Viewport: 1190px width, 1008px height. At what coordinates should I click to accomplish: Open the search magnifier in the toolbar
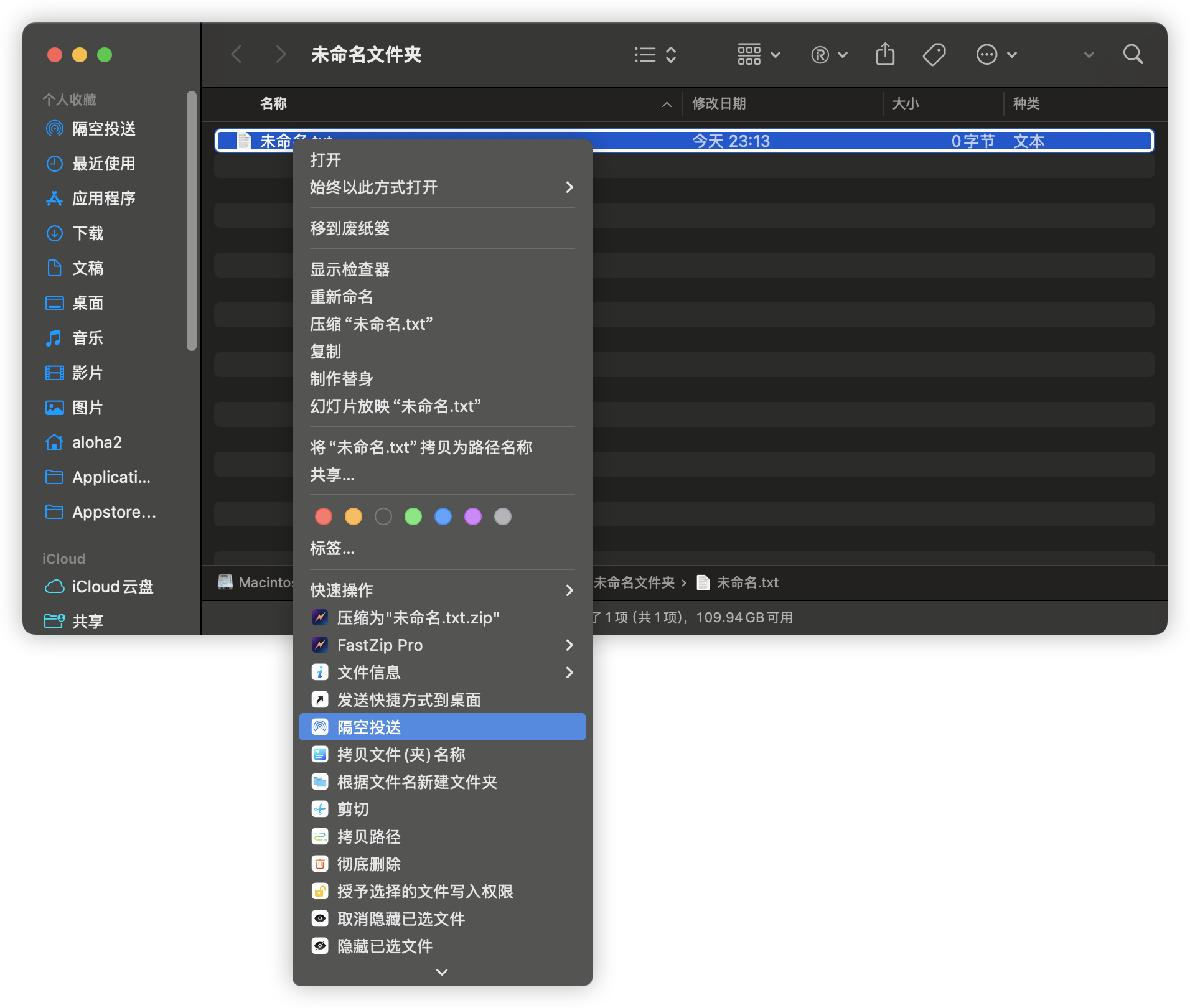[1133, 55]
